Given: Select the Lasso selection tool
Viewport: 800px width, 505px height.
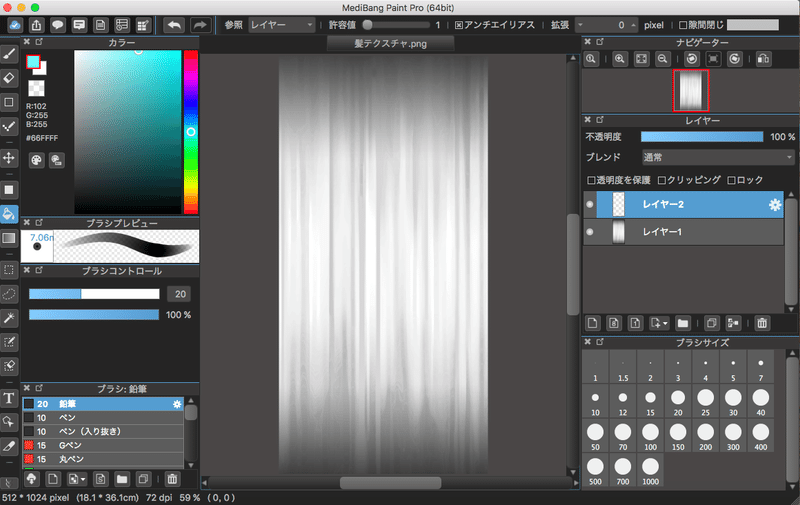Looking at the screenshot, I should [x=9, y=294].
